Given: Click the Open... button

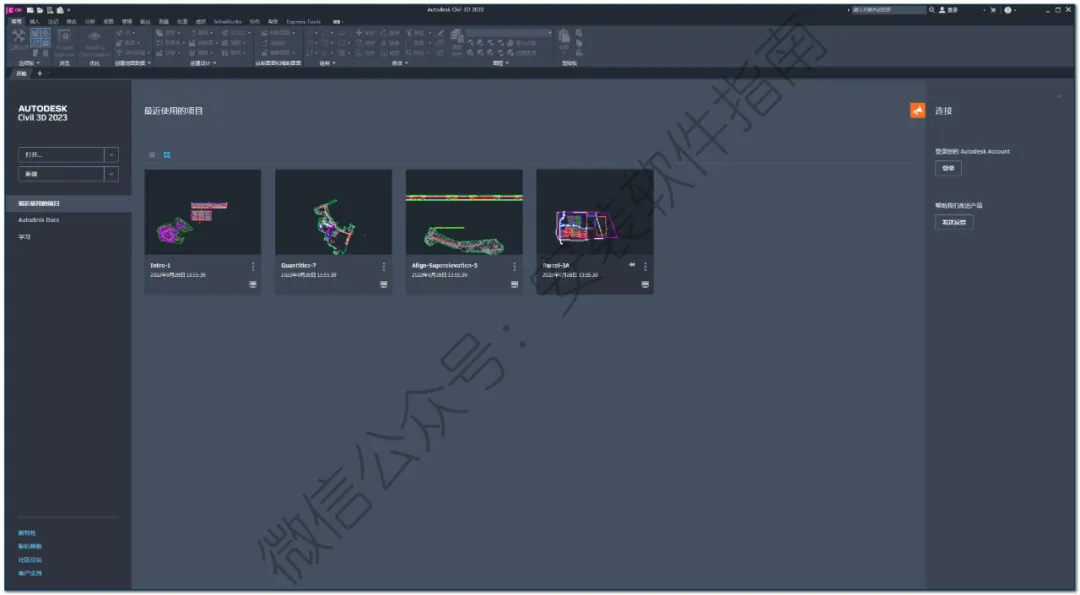Looking at the screenshot, I should pos(61,155).
